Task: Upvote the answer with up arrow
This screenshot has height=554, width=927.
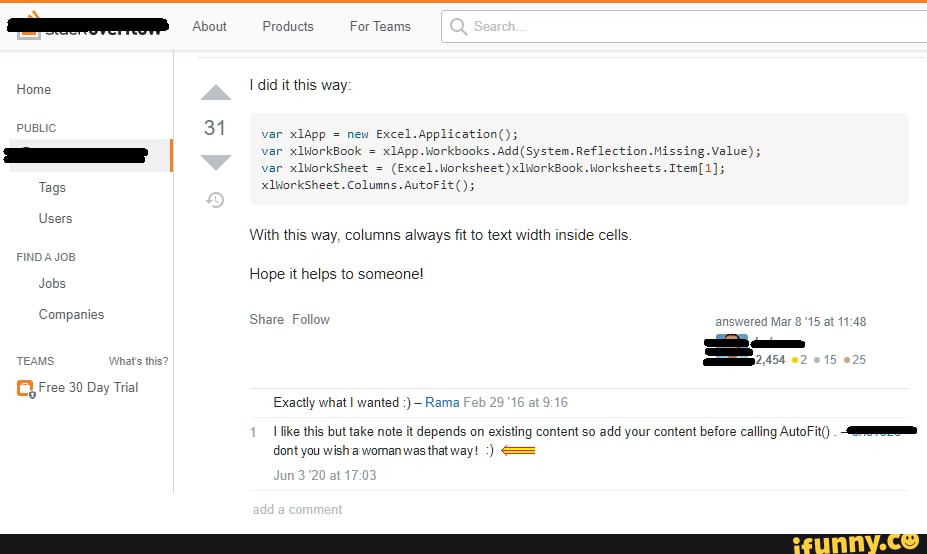Action: (x=216, y=93)
